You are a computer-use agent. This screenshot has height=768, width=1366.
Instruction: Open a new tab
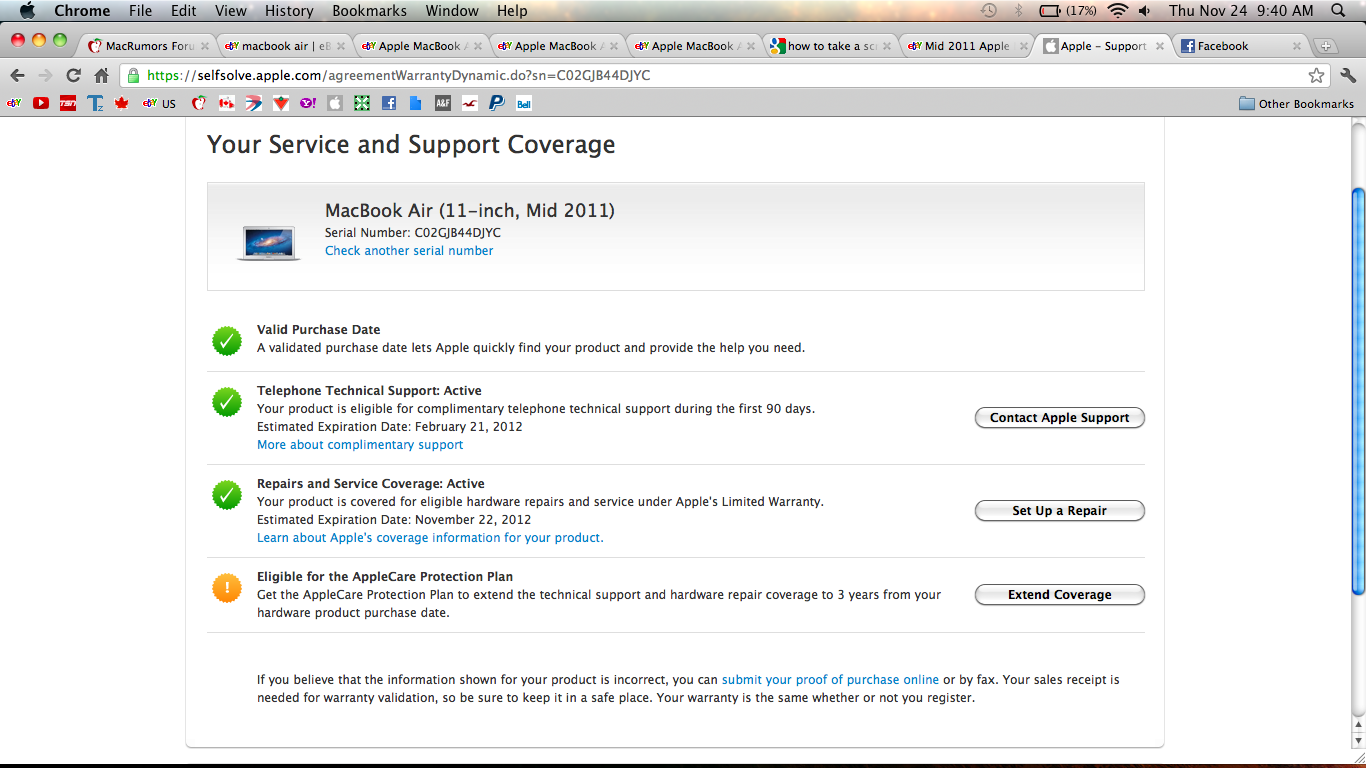pyautogui.click(x=1326, y=46)
